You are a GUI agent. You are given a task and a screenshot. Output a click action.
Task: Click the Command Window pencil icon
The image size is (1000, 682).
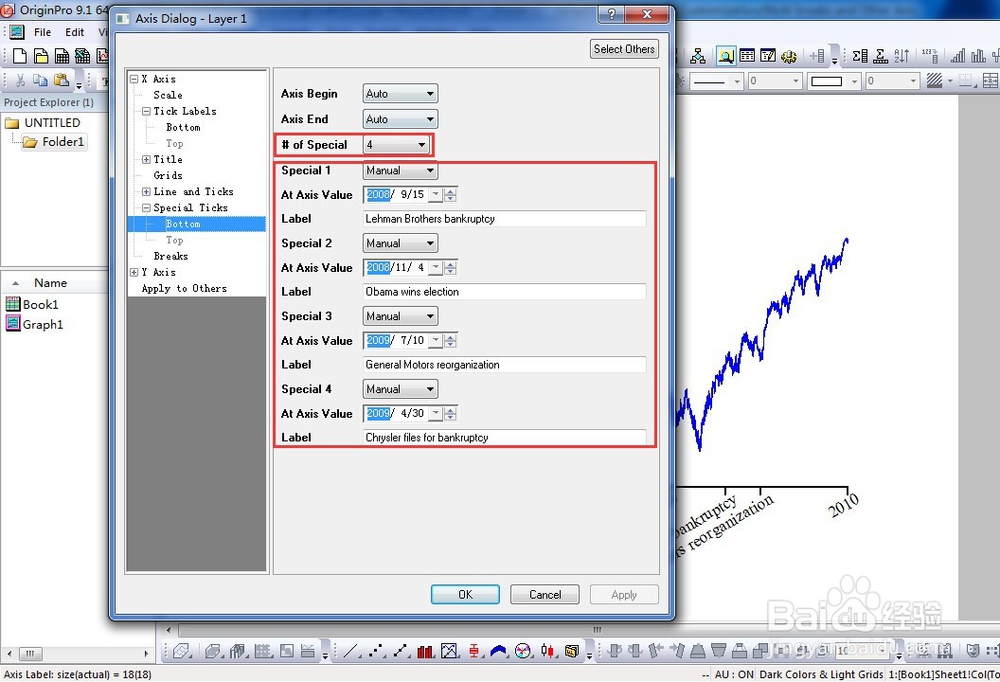click(768, 56)
